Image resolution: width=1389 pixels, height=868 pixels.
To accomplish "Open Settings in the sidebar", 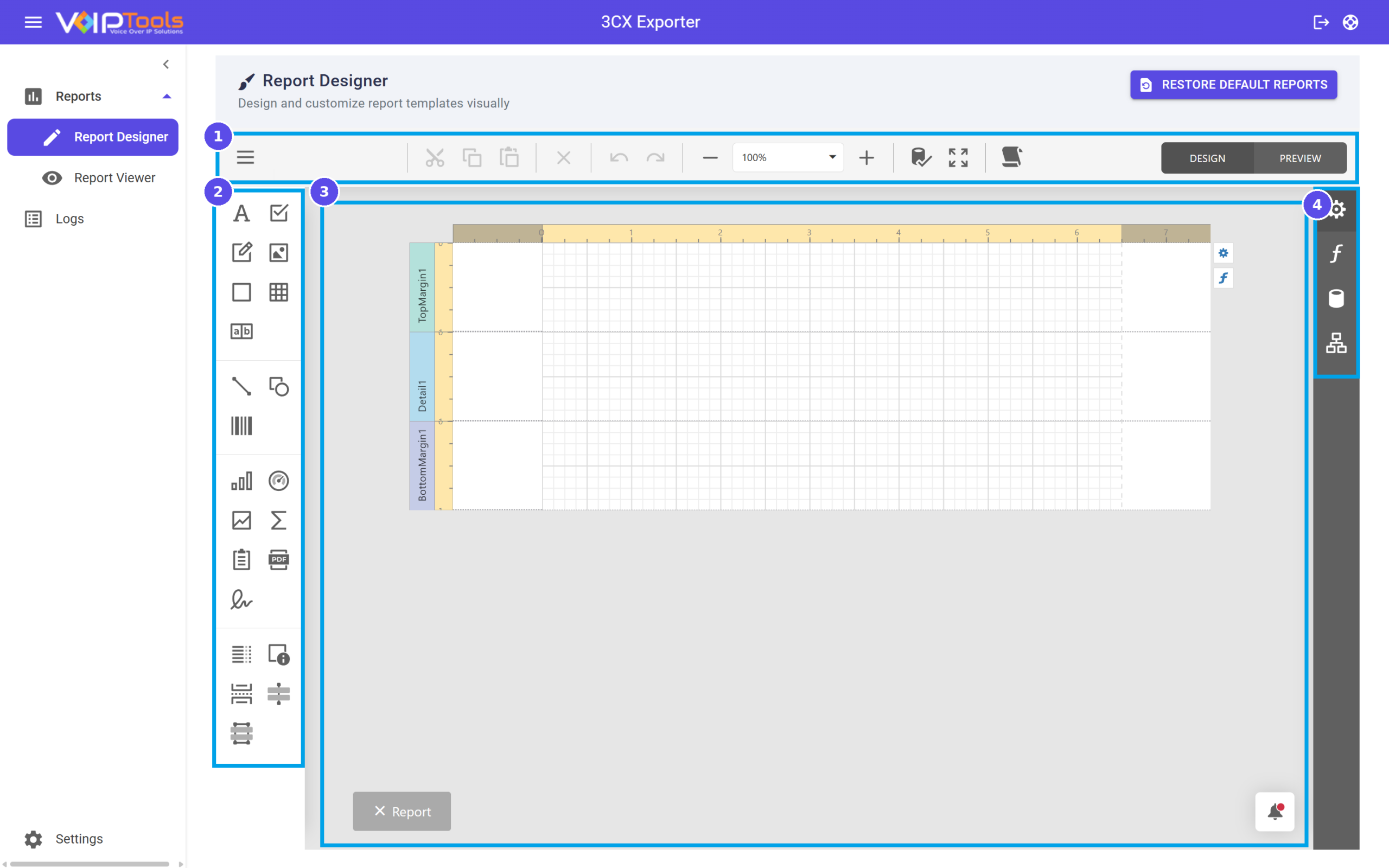I will [63, 839].
